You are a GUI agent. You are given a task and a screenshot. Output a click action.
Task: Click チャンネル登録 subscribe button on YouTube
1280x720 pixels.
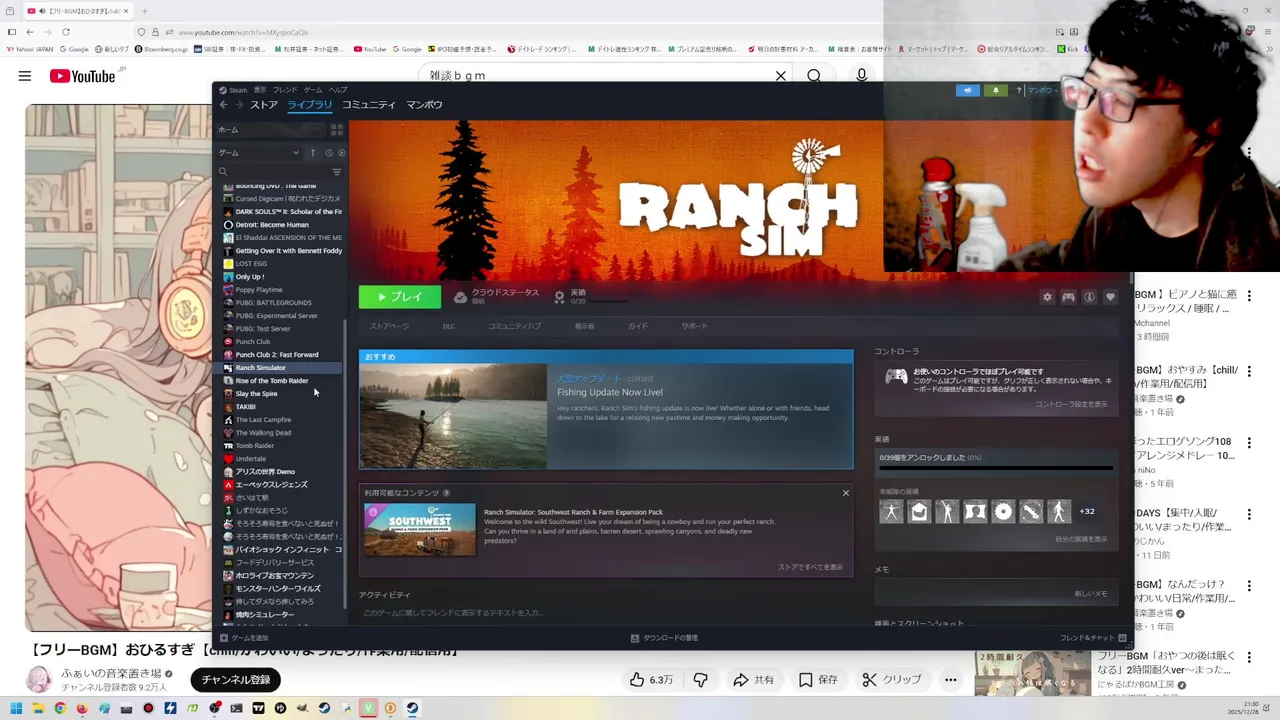236,680
